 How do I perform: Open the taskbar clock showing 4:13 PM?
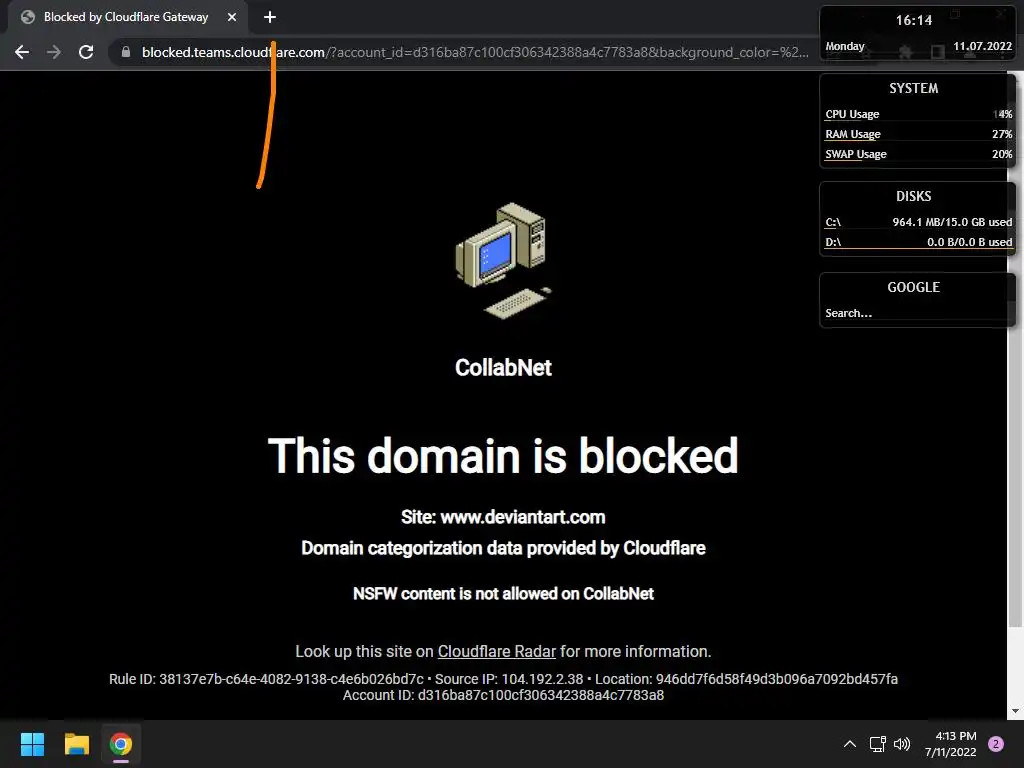coord(950,744)
